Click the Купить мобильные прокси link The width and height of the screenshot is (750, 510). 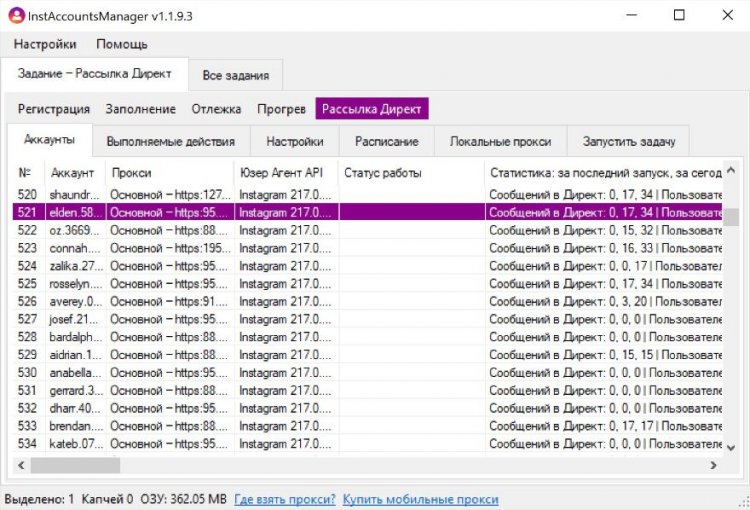(420, 499)
